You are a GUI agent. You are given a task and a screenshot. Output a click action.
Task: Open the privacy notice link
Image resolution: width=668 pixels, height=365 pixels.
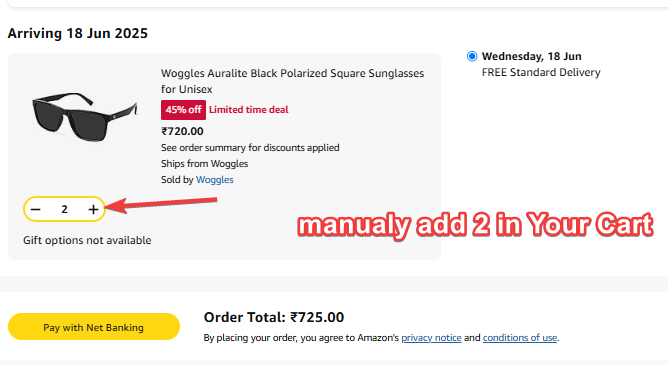click(431, 338)
